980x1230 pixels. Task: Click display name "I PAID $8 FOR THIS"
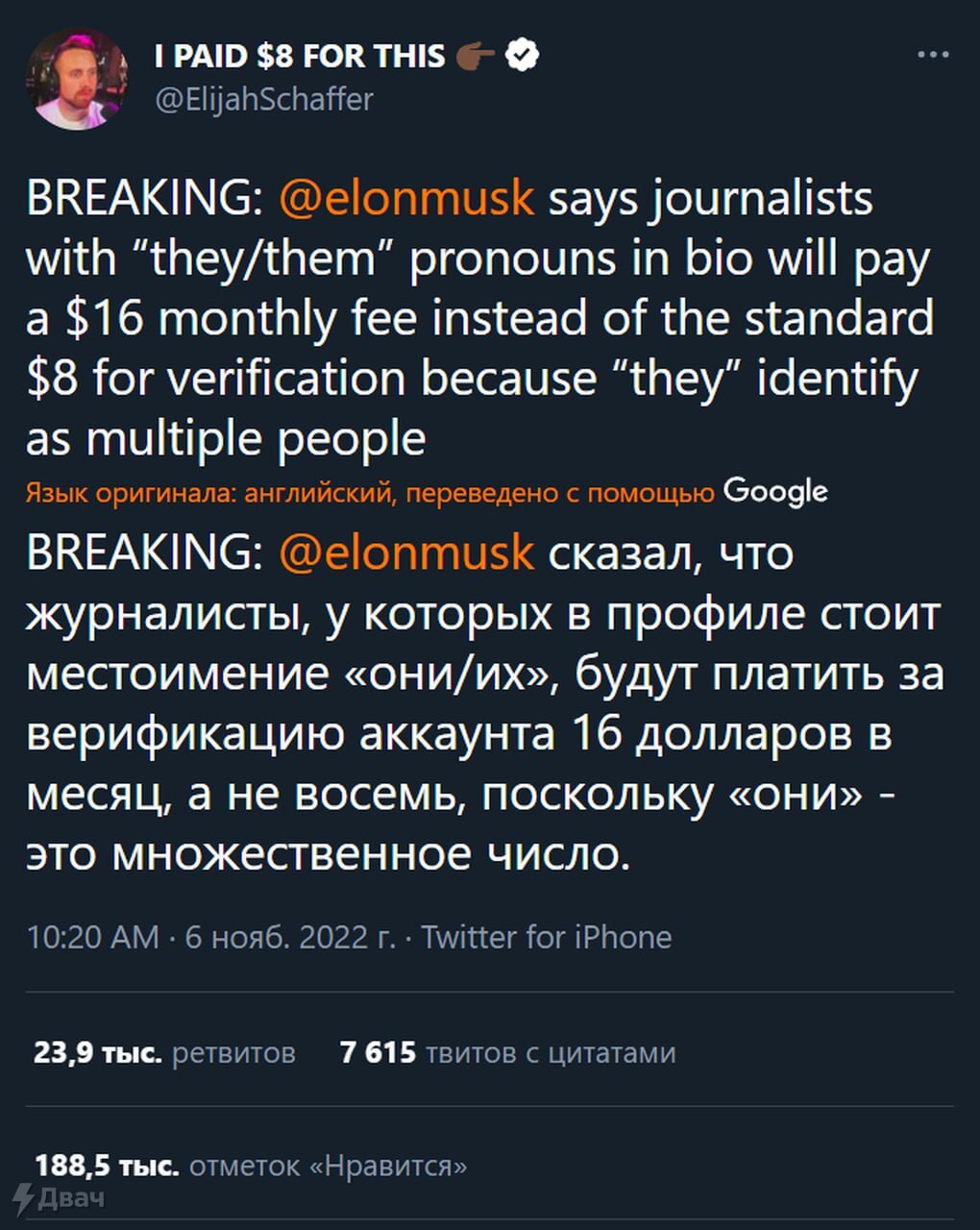pos(300,57)
